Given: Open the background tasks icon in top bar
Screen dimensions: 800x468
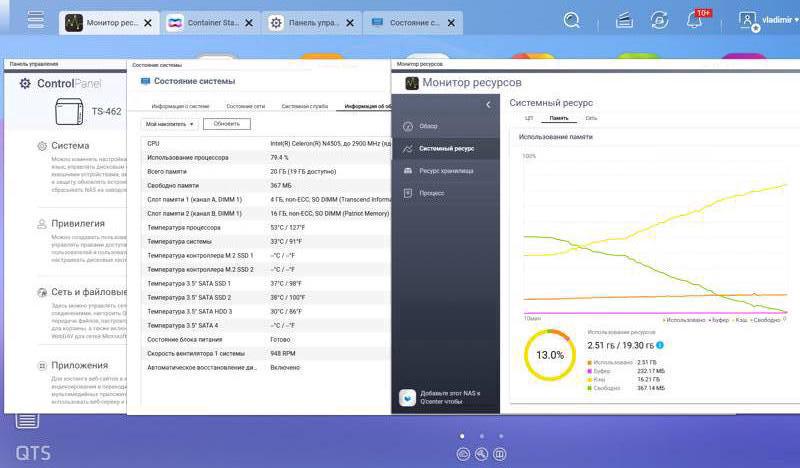Looking at the screenshot, I should (624, 20).
